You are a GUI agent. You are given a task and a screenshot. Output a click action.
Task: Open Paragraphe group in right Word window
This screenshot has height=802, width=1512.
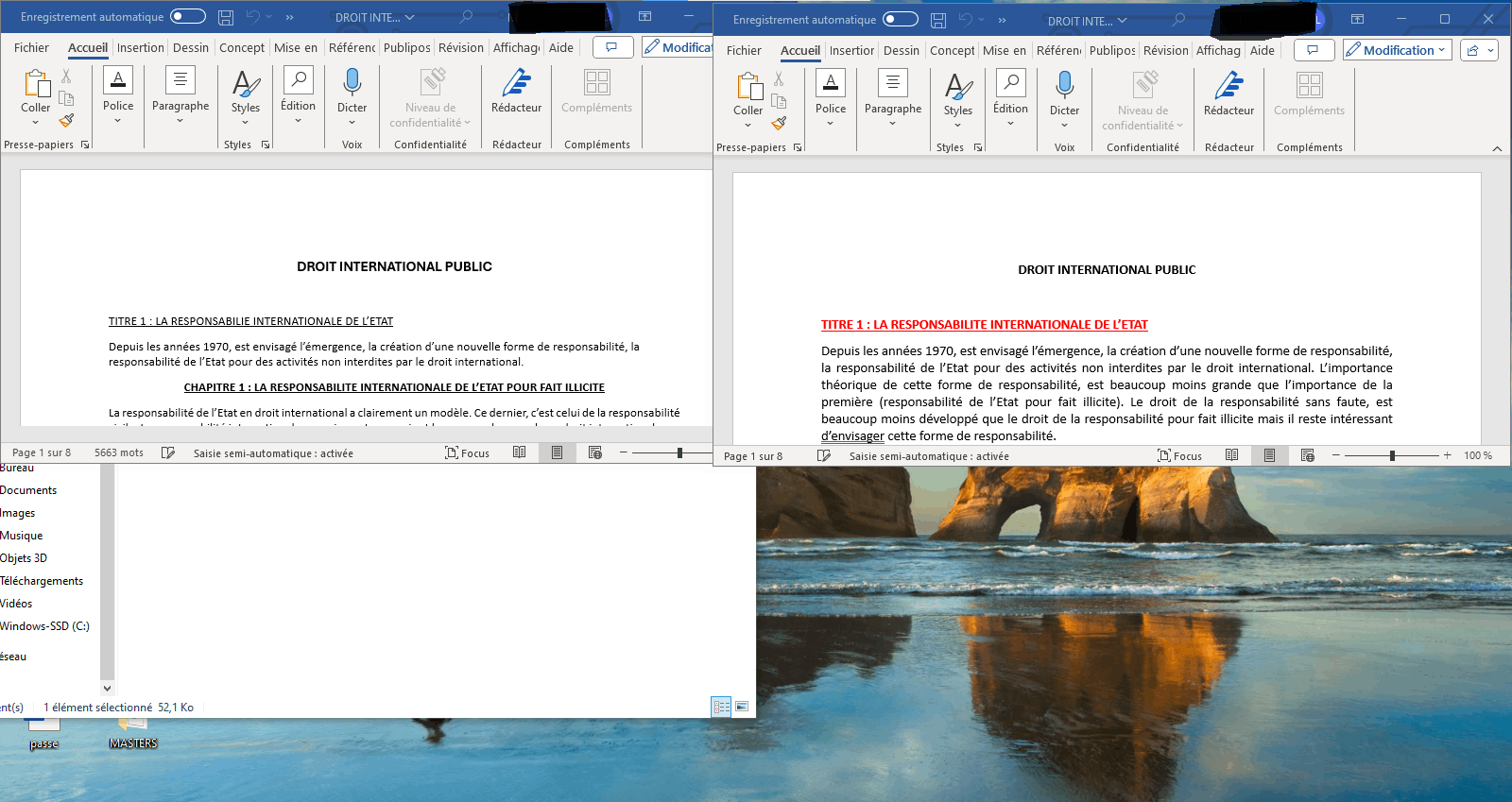(x=893, y=98)
